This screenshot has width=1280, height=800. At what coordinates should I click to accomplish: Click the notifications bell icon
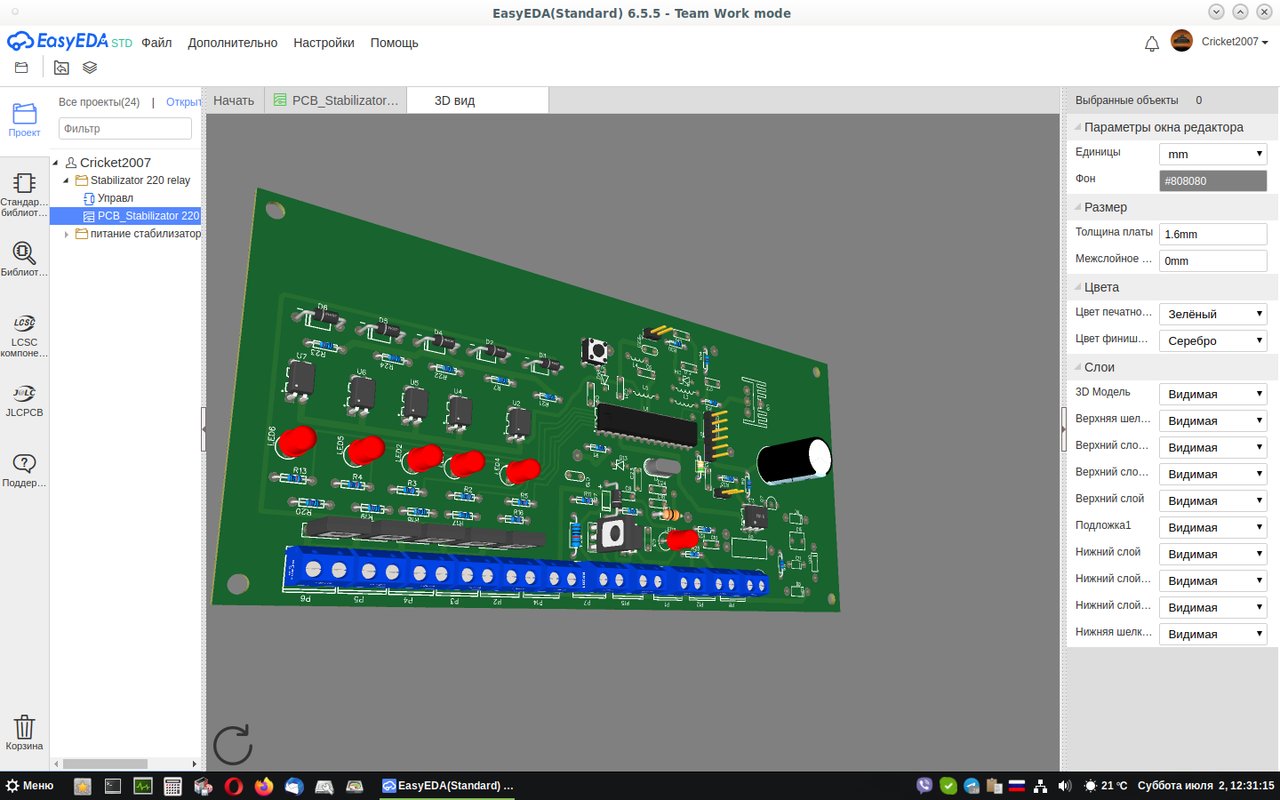click(x=1152, y=43)
